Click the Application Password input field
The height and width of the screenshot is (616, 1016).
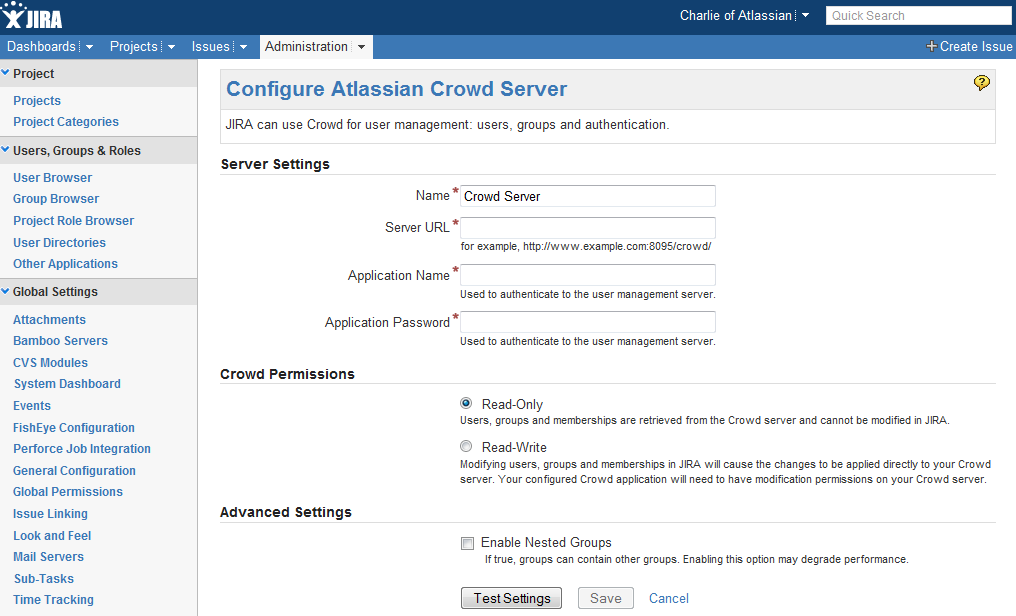[x=588, y=323]
